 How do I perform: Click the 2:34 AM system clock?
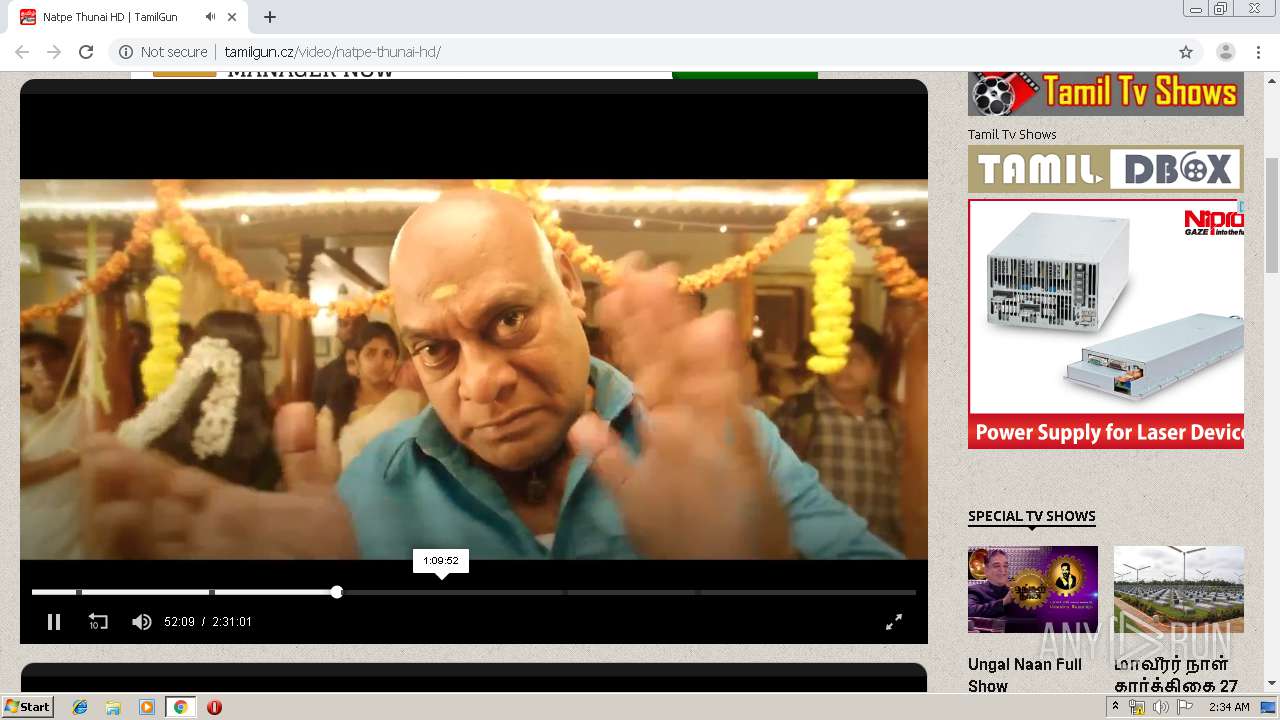[1229, 707]
